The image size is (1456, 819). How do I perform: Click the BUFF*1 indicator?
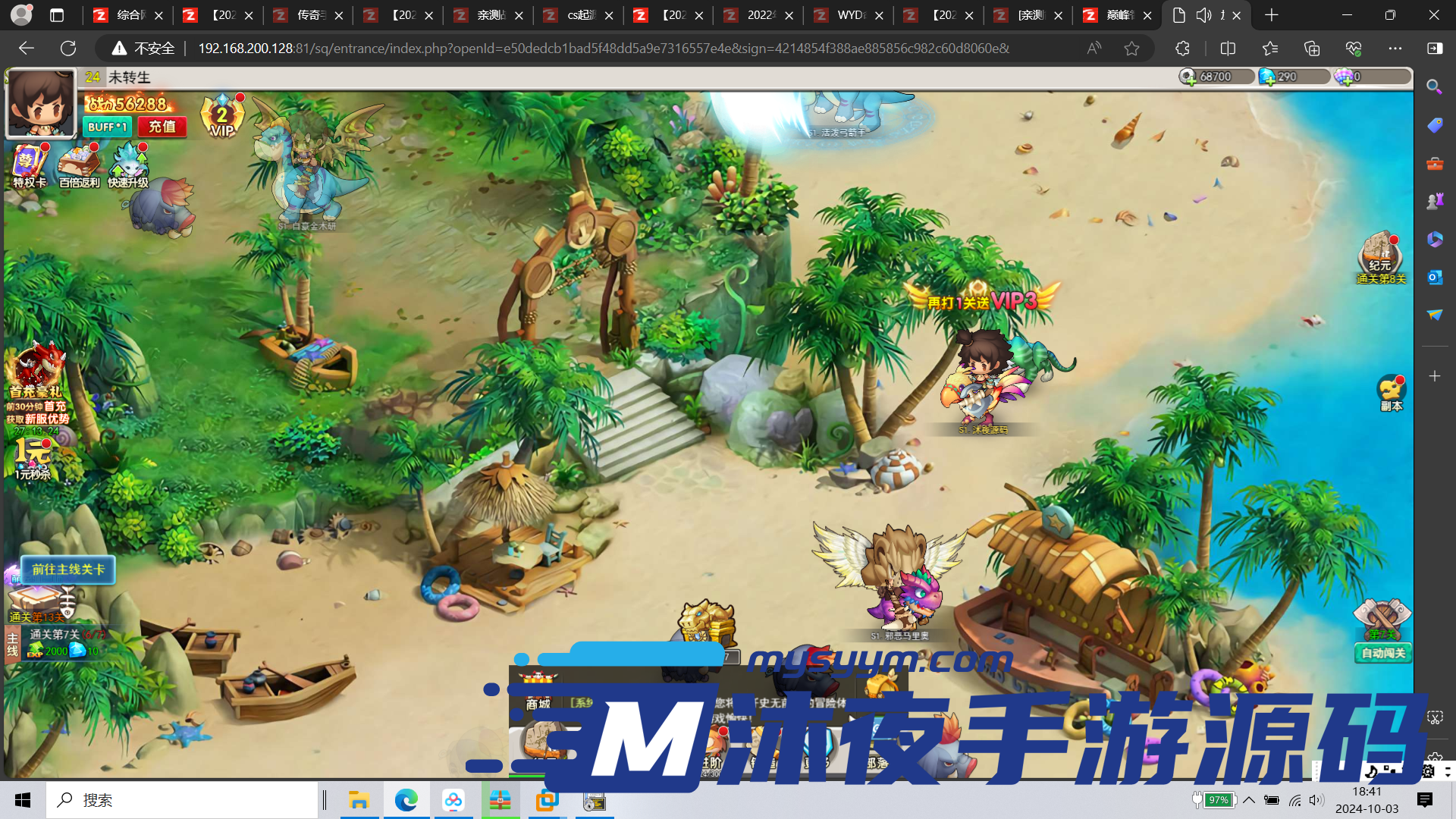point(107,127)
